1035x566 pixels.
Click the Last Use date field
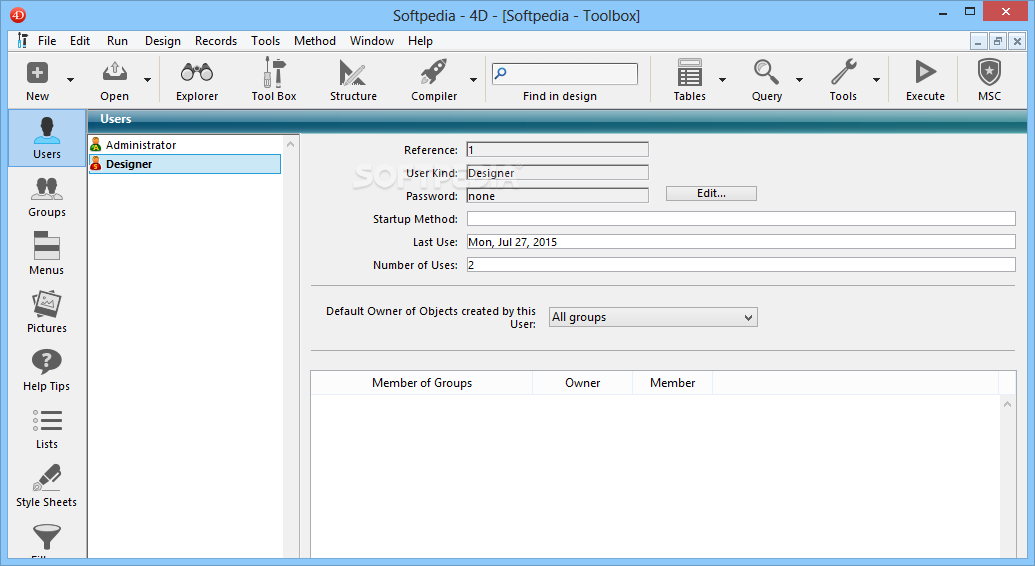tap(741, 242)
